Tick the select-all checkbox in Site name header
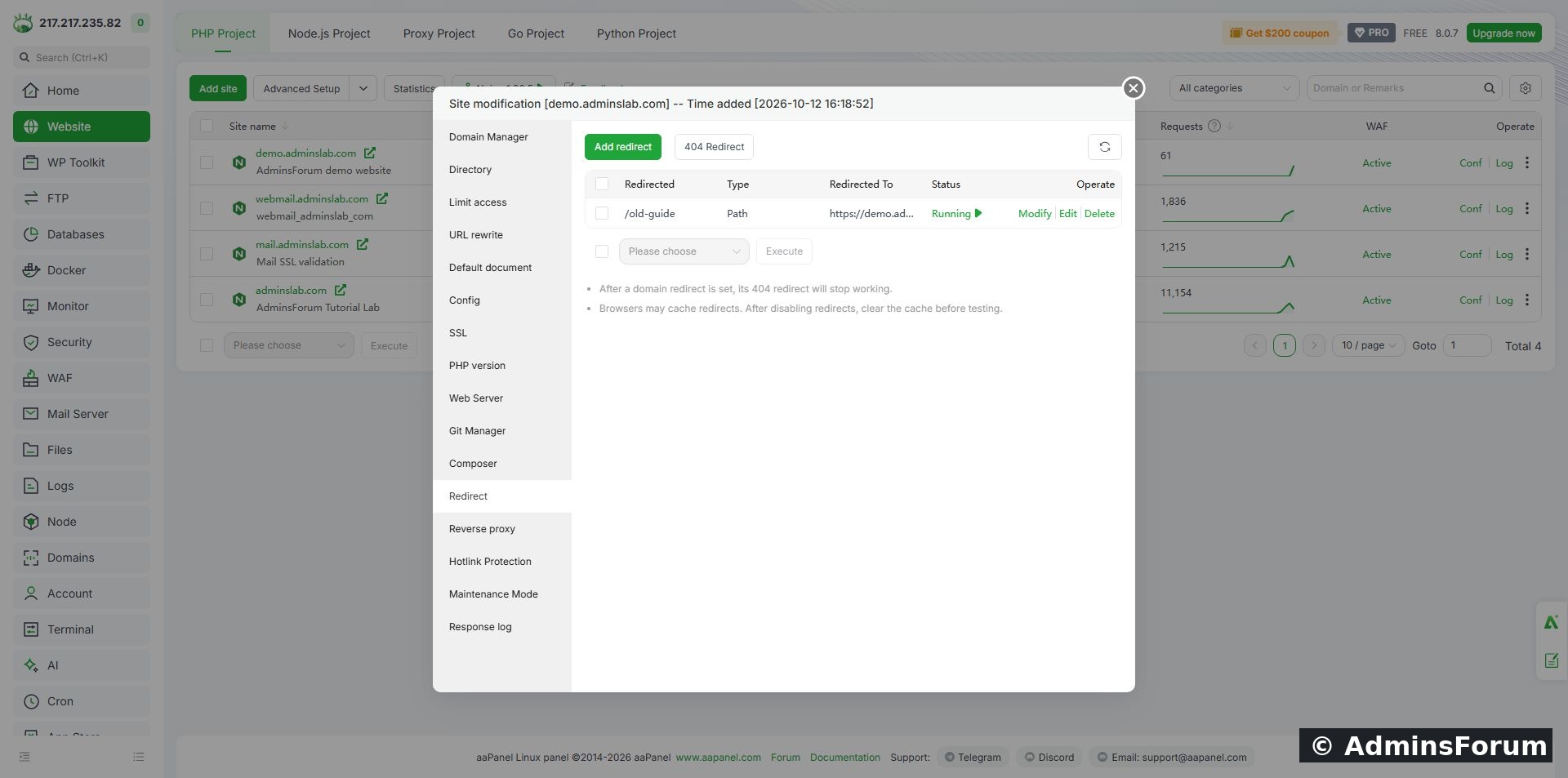This screenshot has width=1568, height=778. [x=207, y=126]
